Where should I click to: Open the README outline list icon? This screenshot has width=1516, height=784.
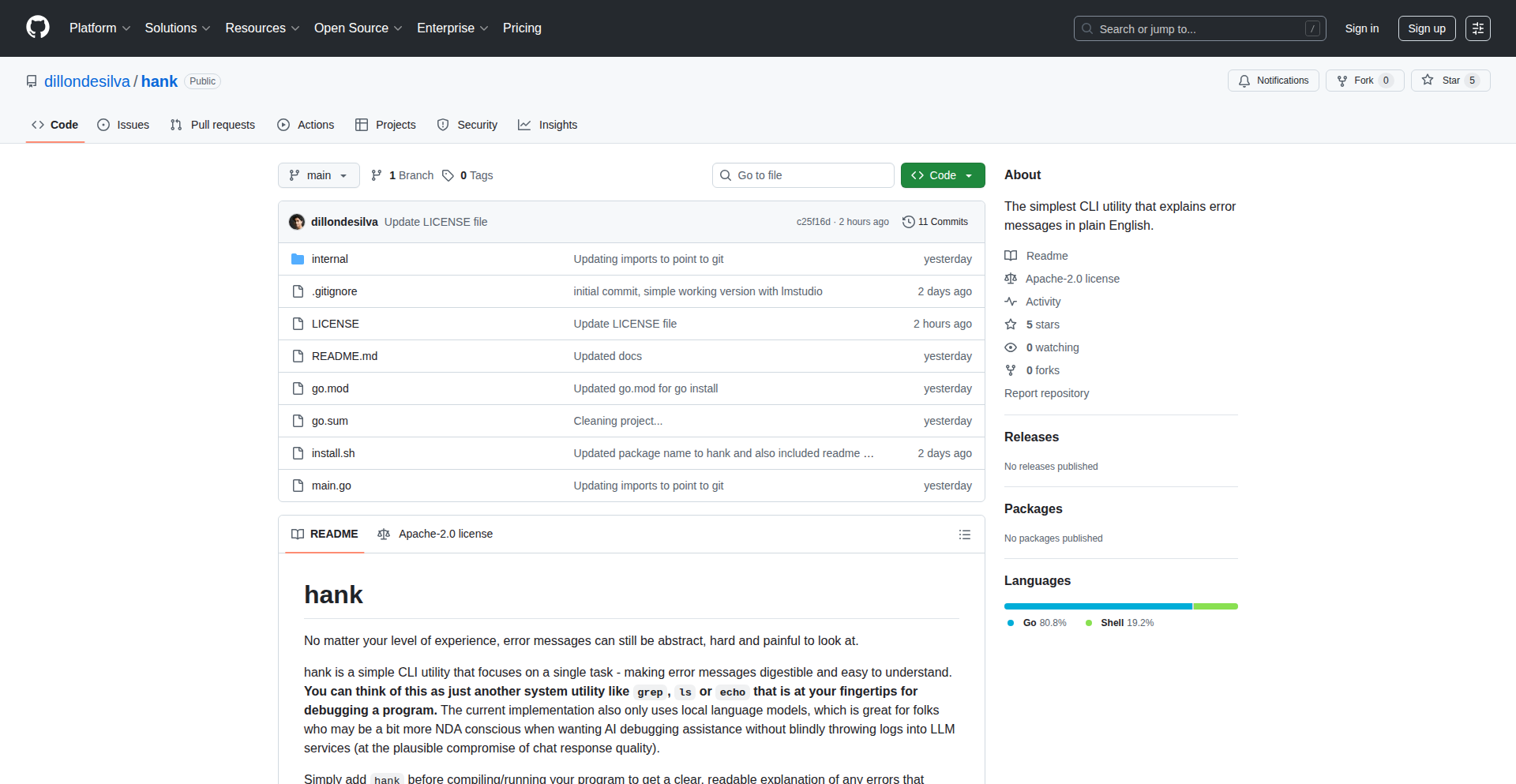[964, 535]
